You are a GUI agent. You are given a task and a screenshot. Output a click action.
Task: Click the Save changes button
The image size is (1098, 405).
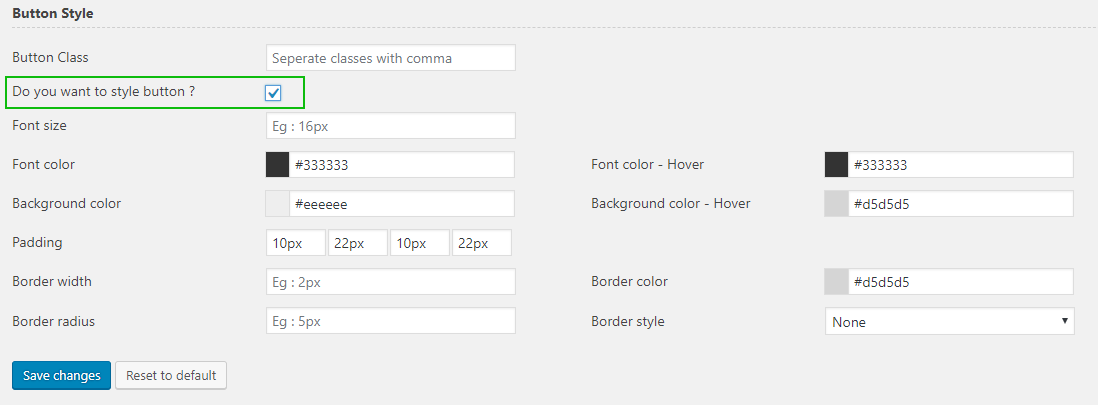pos(61,375)
